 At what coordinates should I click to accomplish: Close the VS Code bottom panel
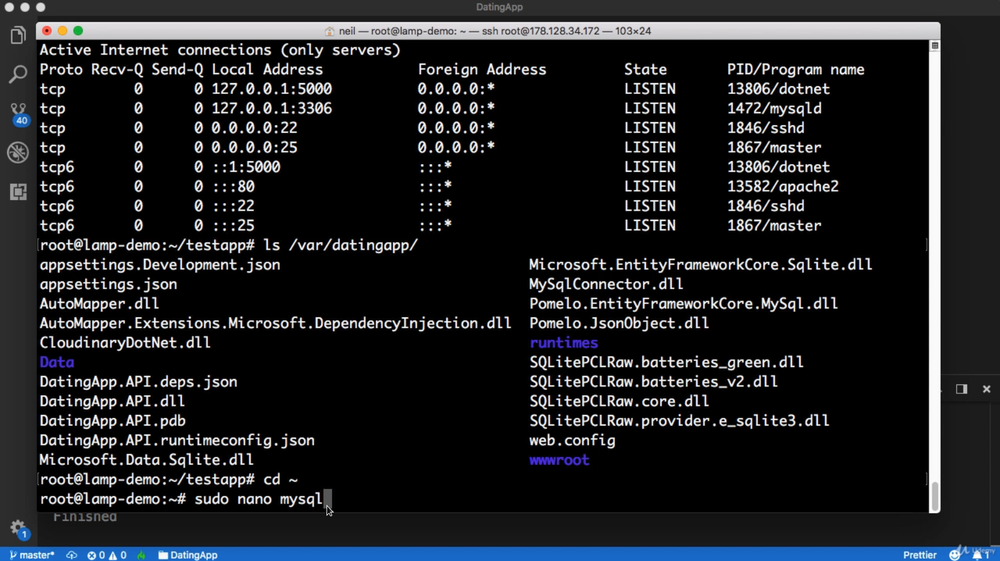[x=987, y=389]
